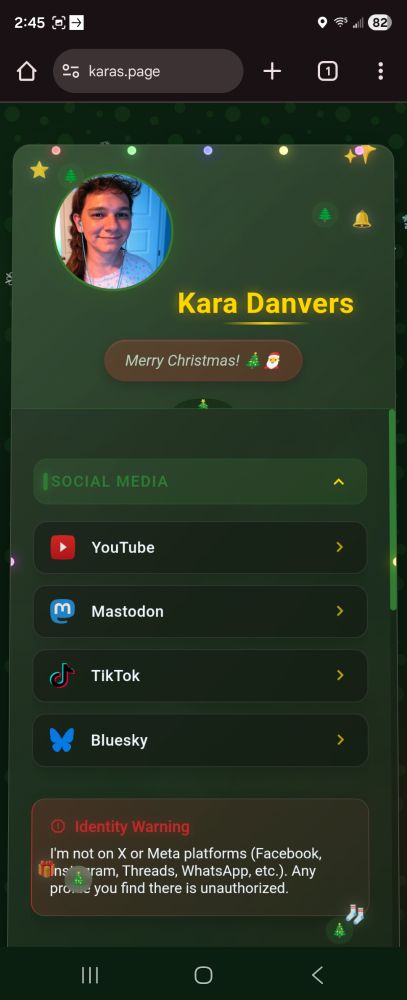407x1000 pixels.
Task: Click the Mastodon logo icon
Action: pos(63,611)
